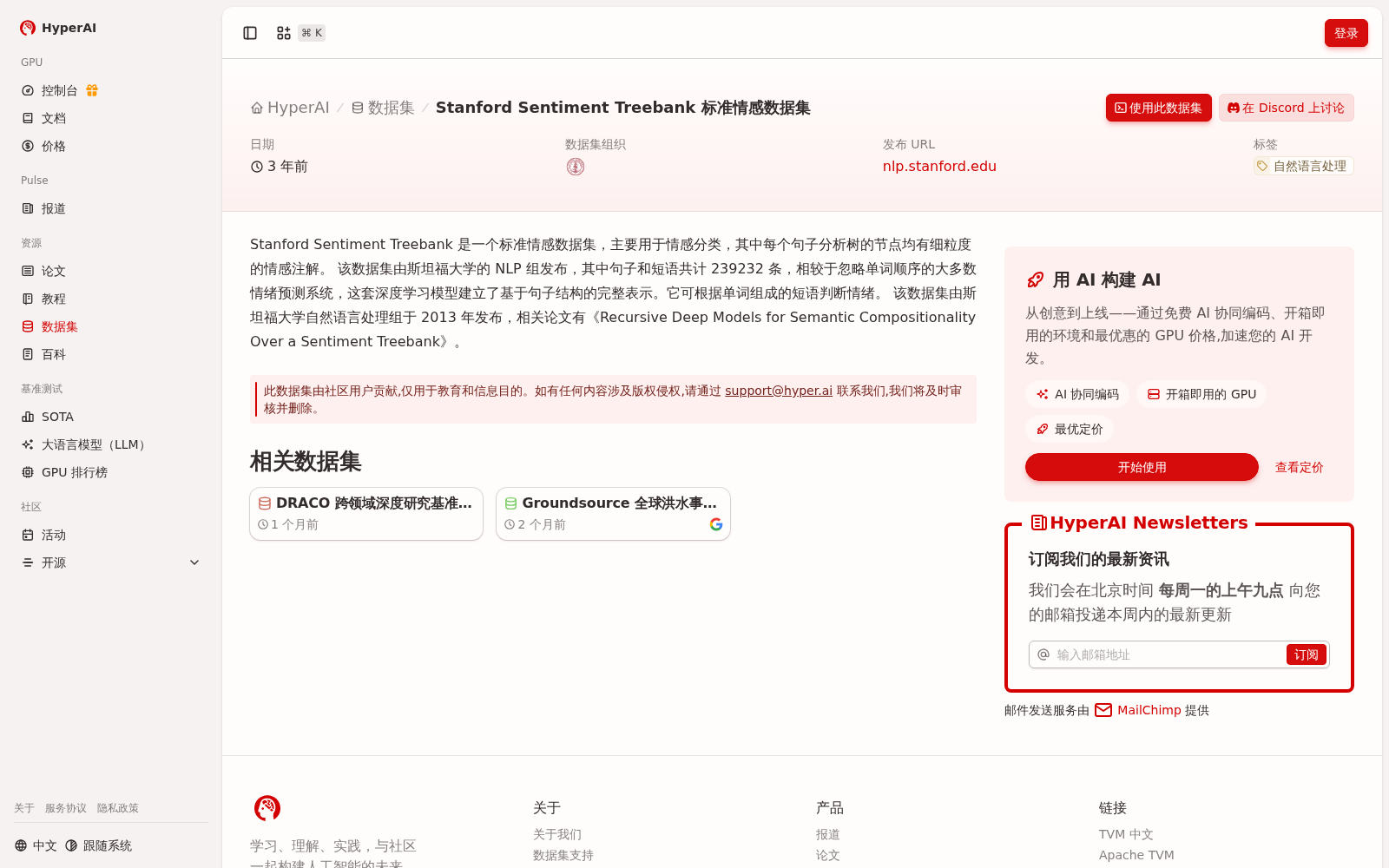Open 数据集支持 footer link

pyautogui.click(x=563, y=855)
